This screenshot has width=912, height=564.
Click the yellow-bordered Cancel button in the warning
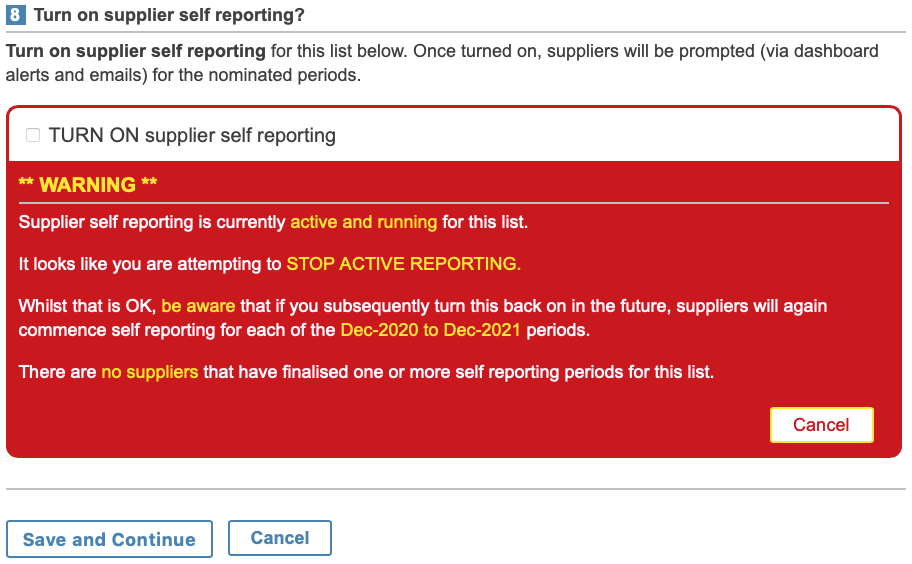(x=821, y=424)
